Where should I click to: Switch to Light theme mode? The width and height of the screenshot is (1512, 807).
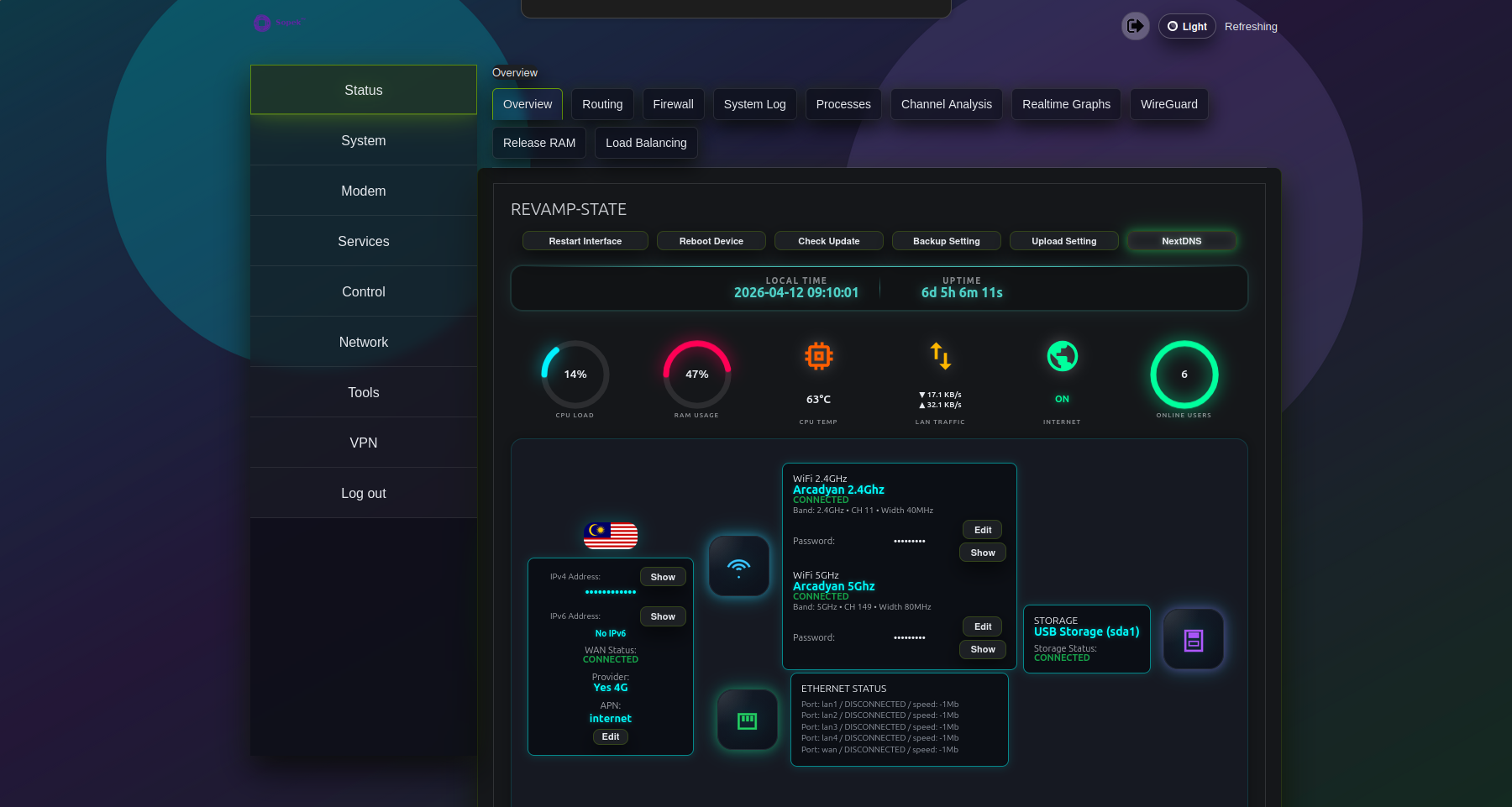(x=1187, y=26)
